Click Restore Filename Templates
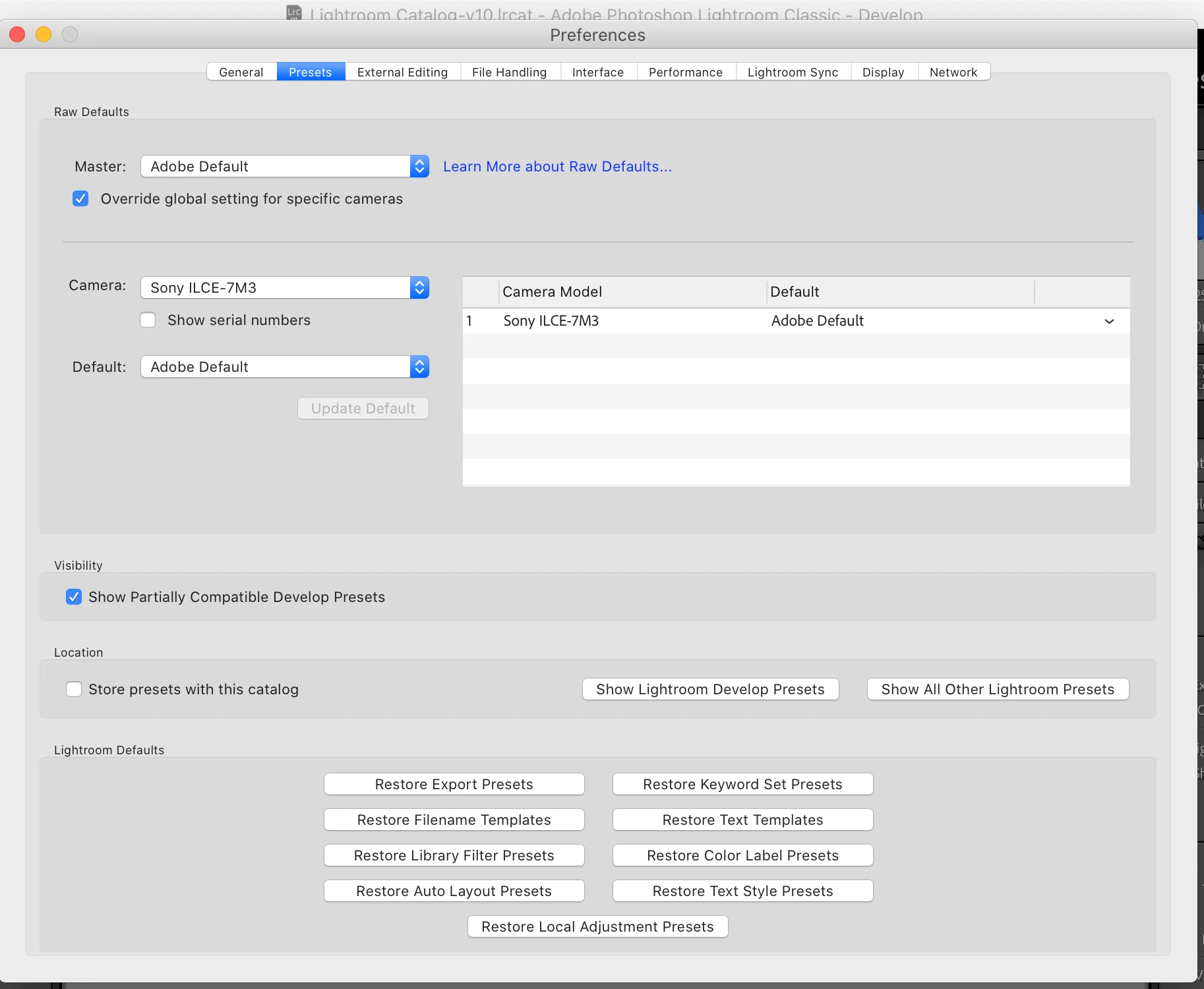The width and height of the screenshot is (1204, 989). (454, 820)
